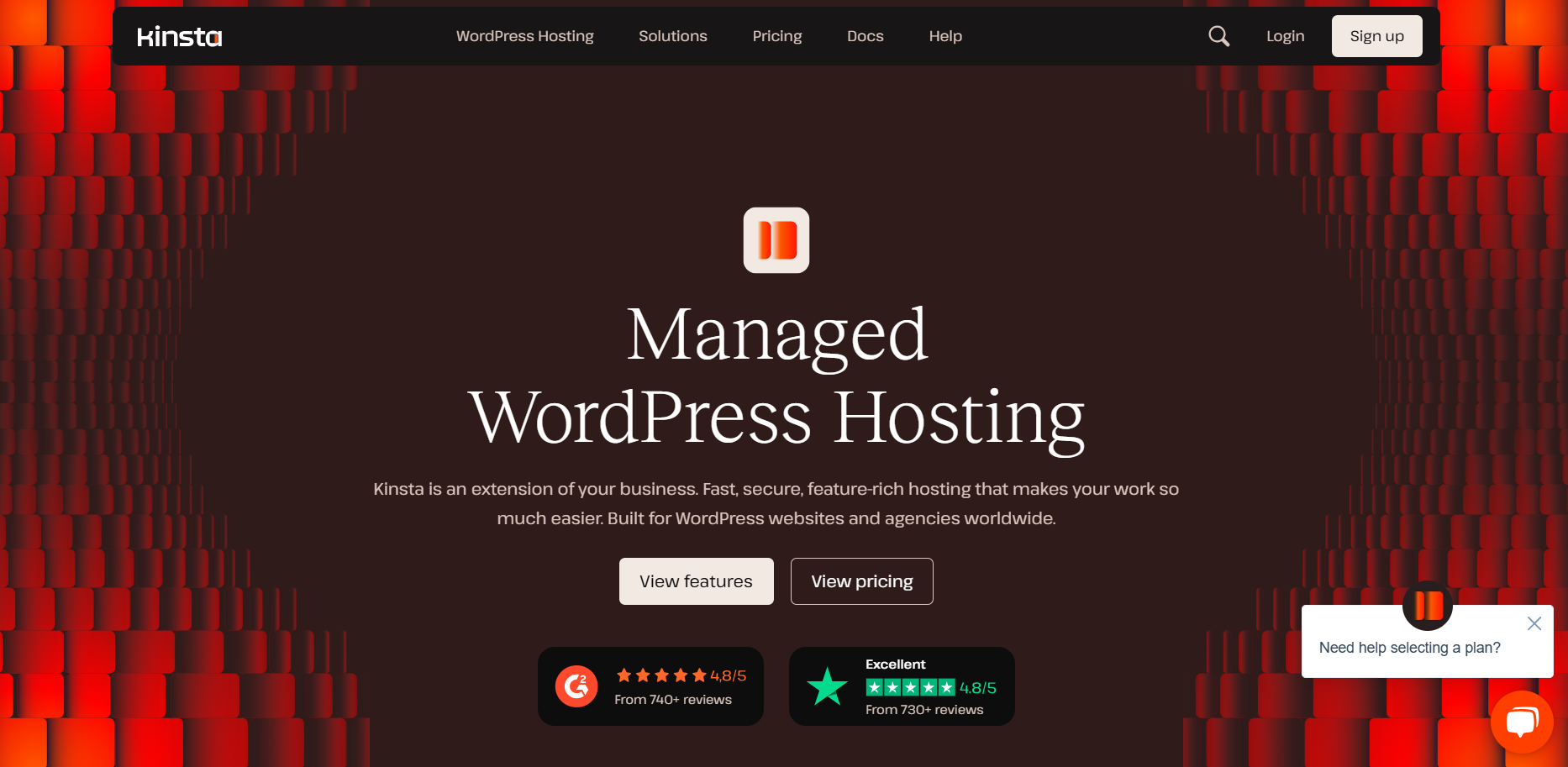Click 'From 730+ reviews' text

924,710
